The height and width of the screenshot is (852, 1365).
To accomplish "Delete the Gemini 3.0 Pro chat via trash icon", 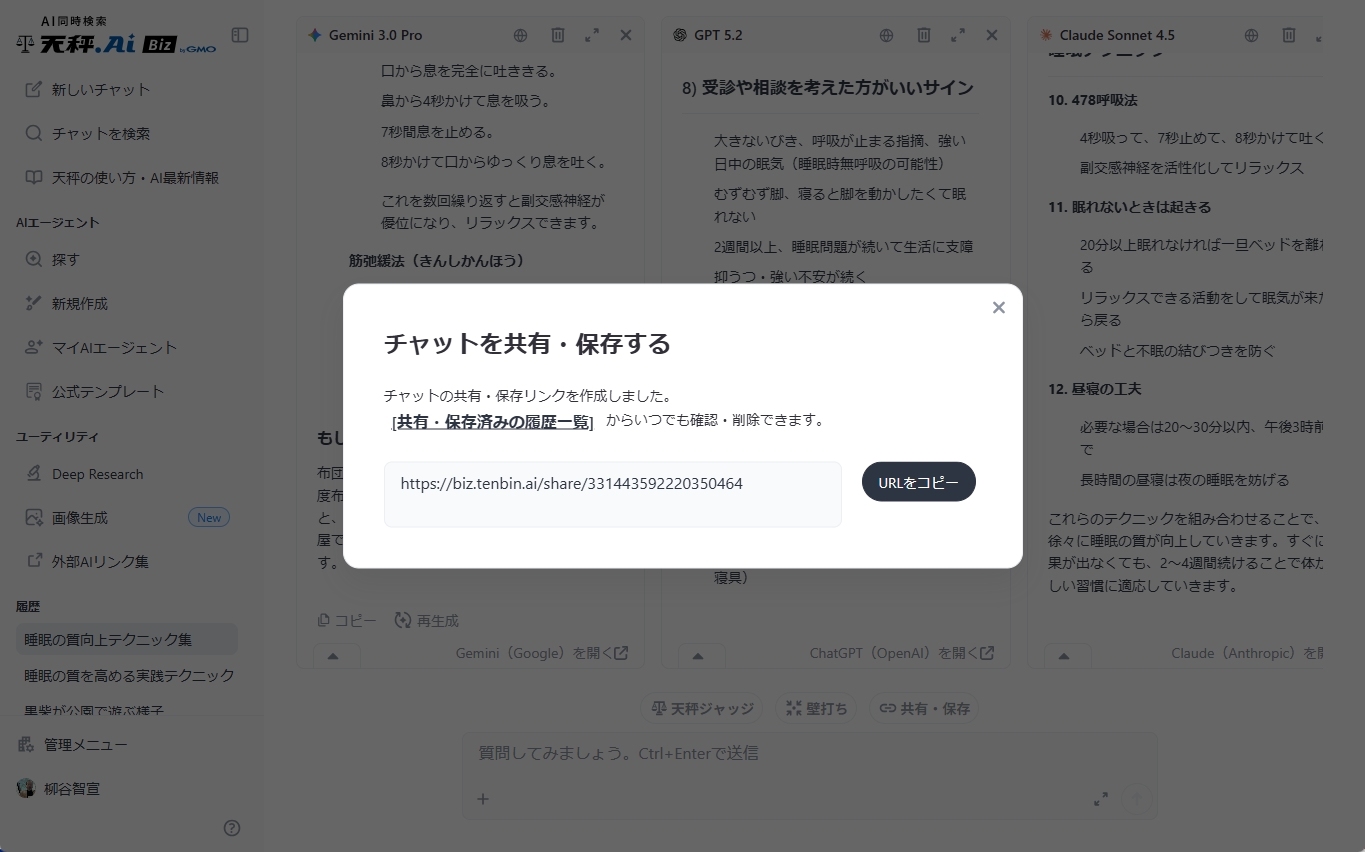I will pos(557,34).
